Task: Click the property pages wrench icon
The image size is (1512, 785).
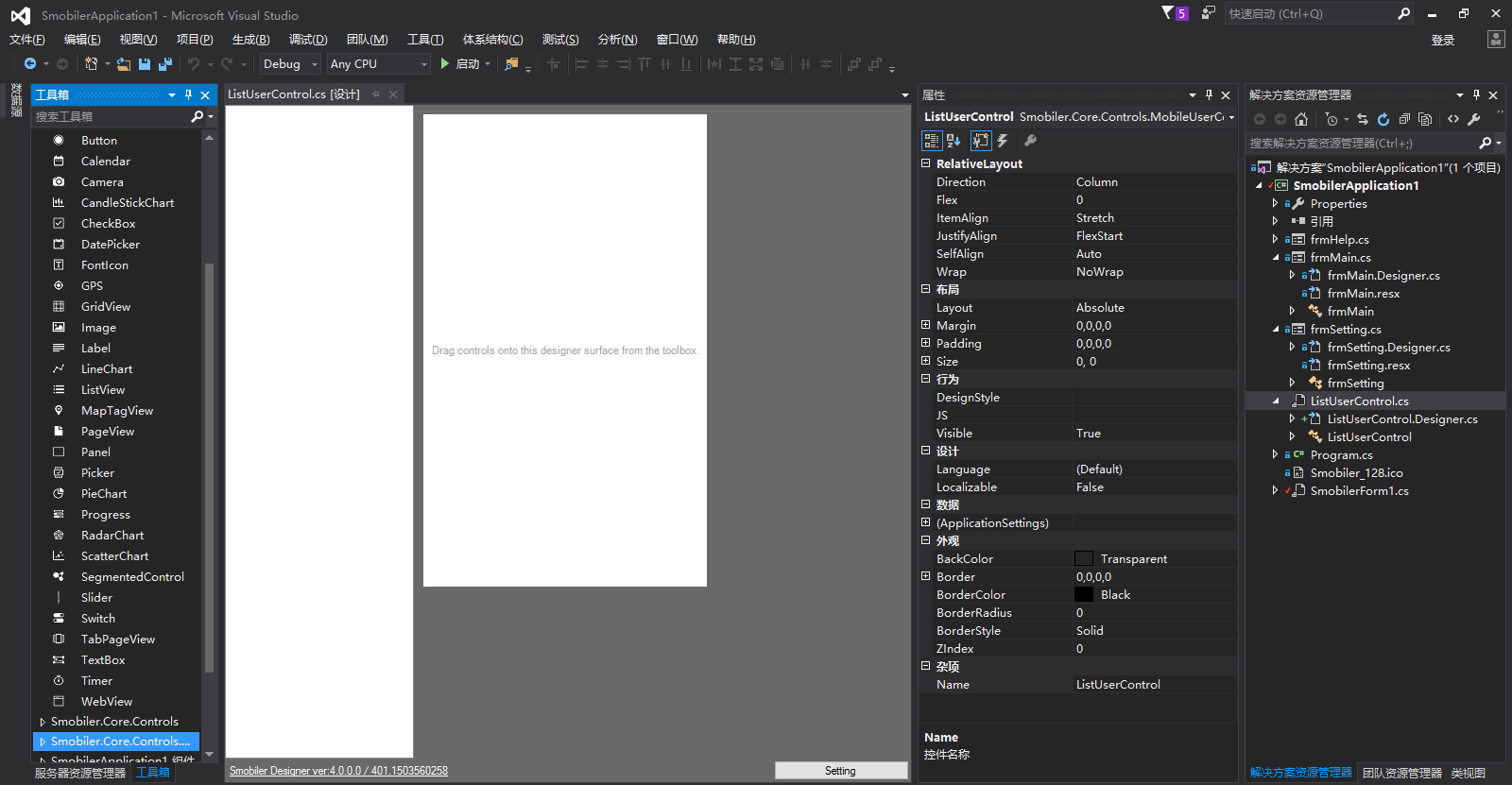Action: pos(1031,141)
